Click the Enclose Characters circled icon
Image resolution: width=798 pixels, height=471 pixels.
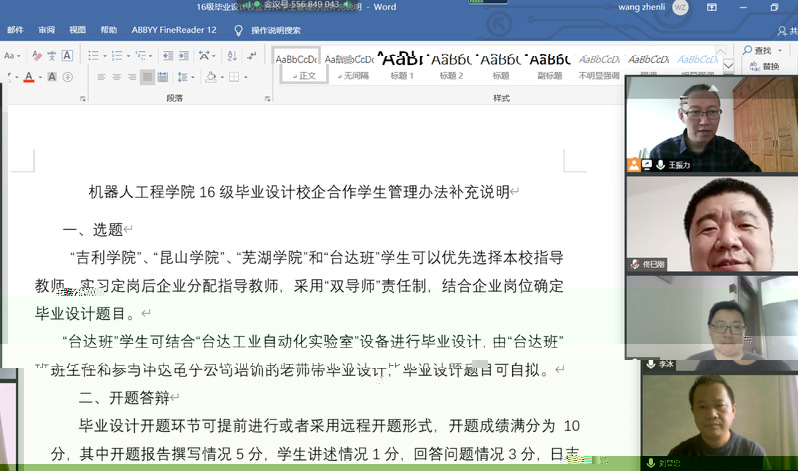67,77
